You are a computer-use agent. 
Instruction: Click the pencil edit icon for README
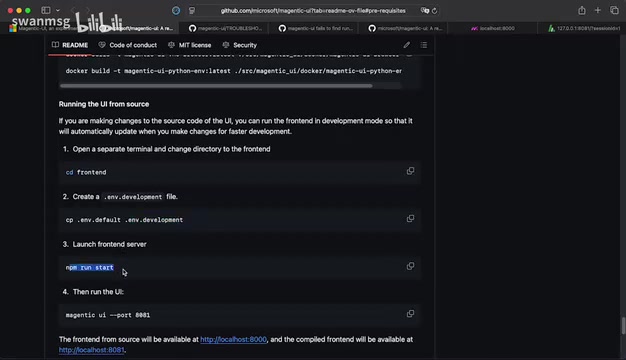(x=406, y=45)
